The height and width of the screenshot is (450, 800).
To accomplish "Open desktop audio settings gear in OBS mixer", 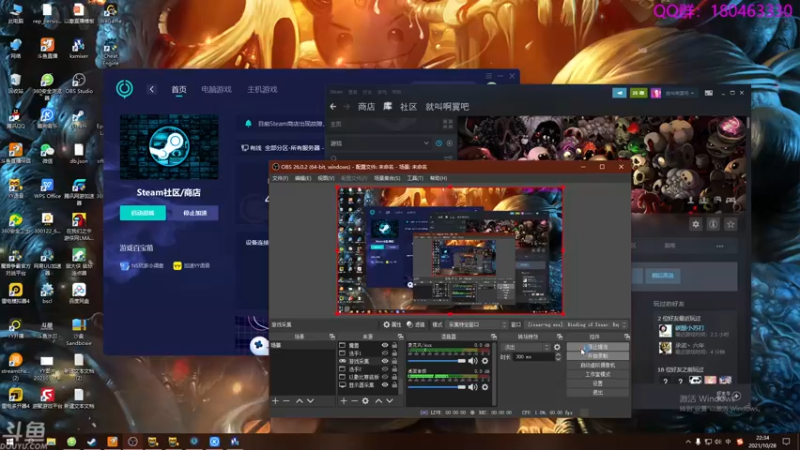I will click(x=485, y=387).
